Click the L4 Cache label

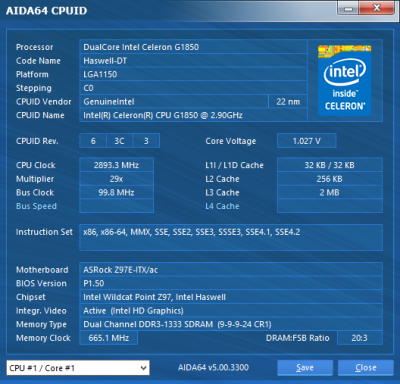(222, 206)
